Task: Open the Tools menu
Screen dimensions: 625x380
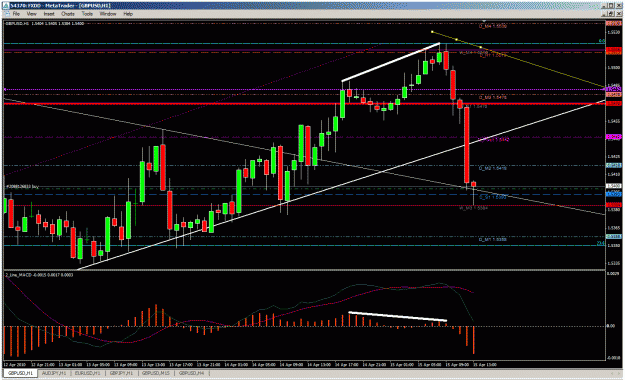Action: coord(87,14)
